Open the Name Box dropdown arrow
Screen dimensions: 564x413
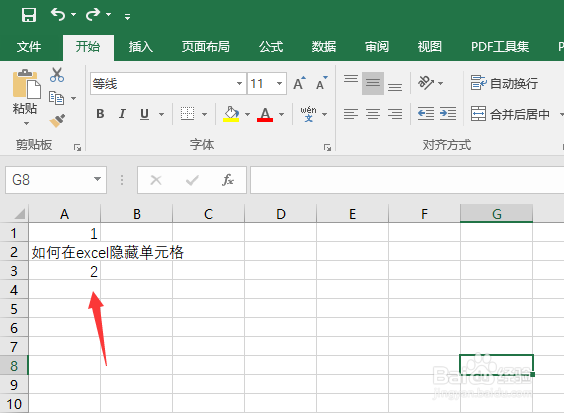point(97,179)
